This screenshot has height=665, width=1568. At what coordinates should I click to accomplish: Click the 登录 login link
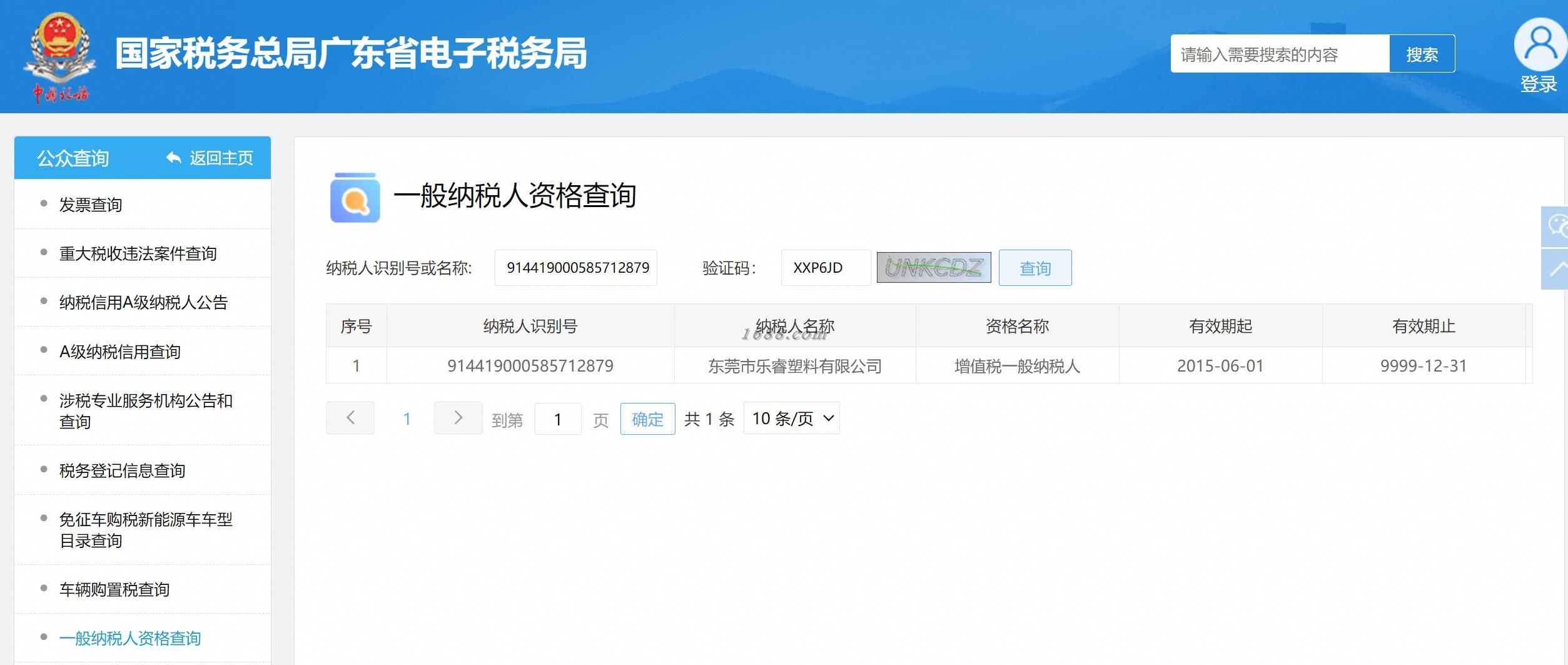click(1539, 84)
